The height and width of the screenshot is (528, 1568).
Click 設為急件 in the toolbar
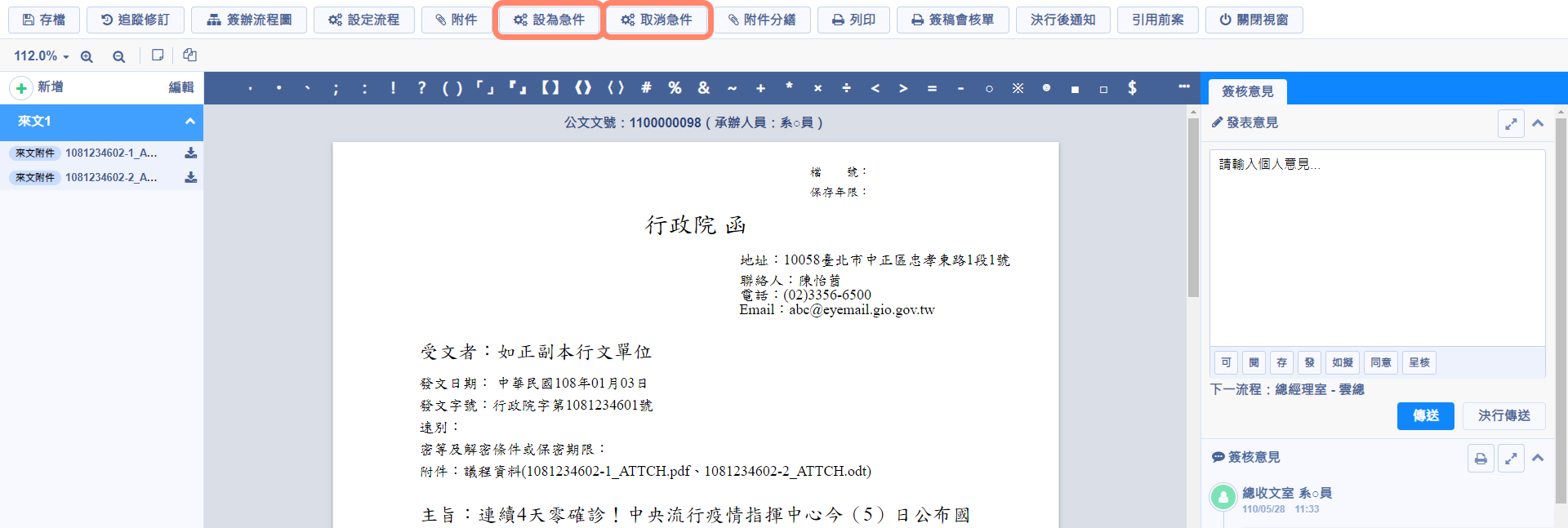549,20
